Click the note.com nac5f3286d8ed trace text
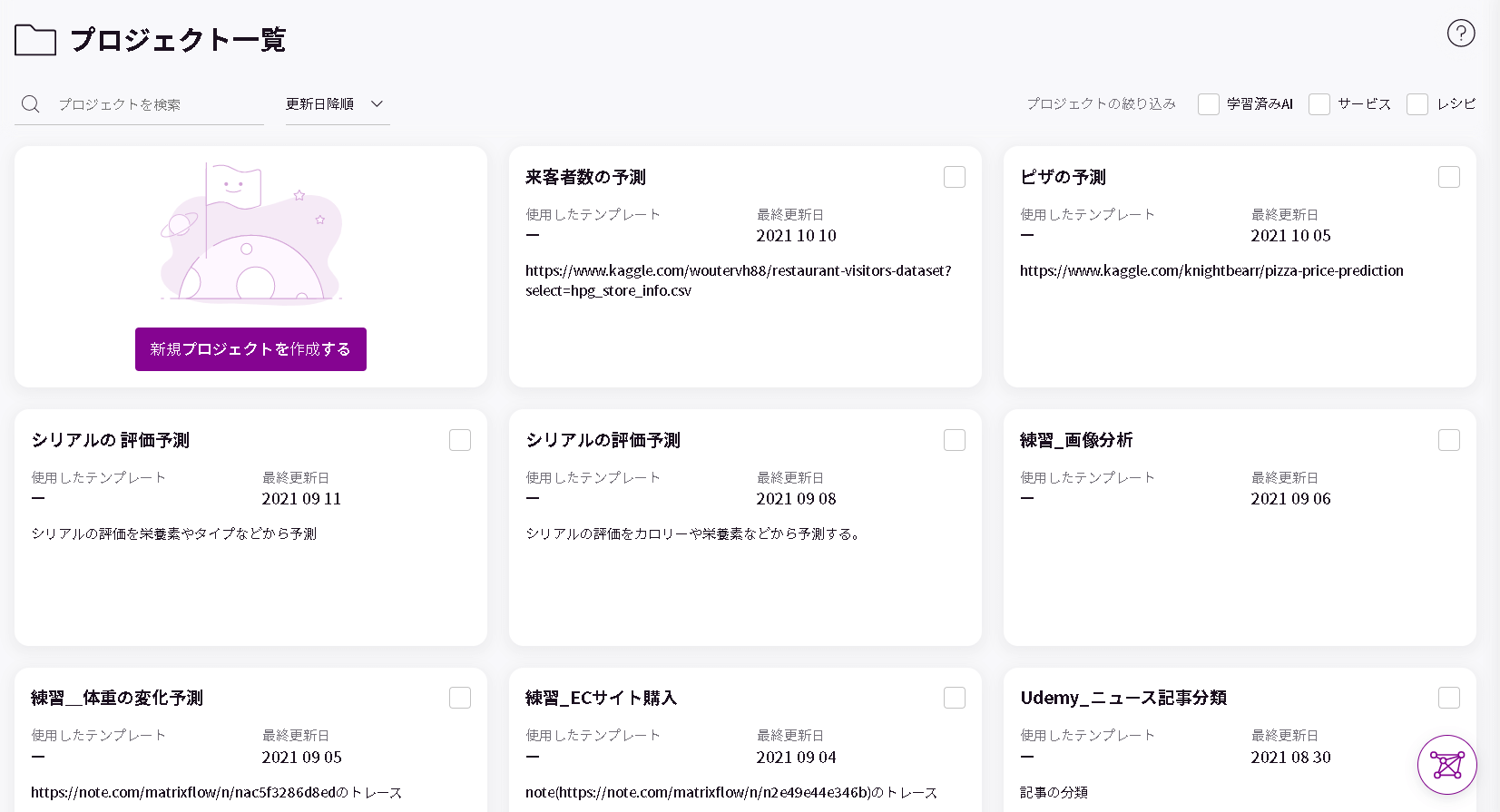Viewport: 1500px width, 812px height. (217, 792)
